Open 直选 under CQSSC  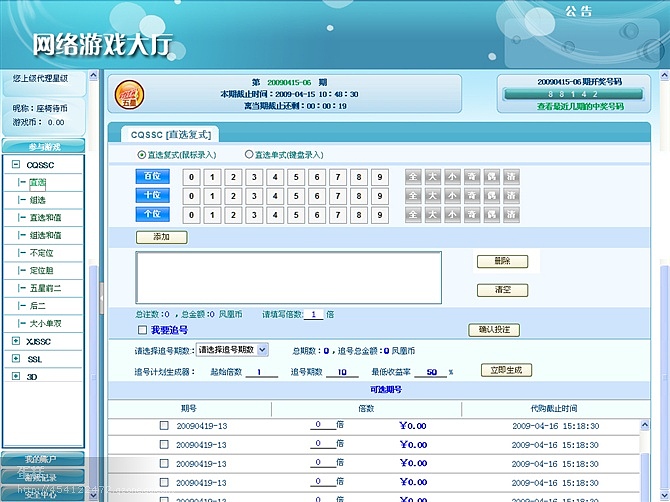38,182
